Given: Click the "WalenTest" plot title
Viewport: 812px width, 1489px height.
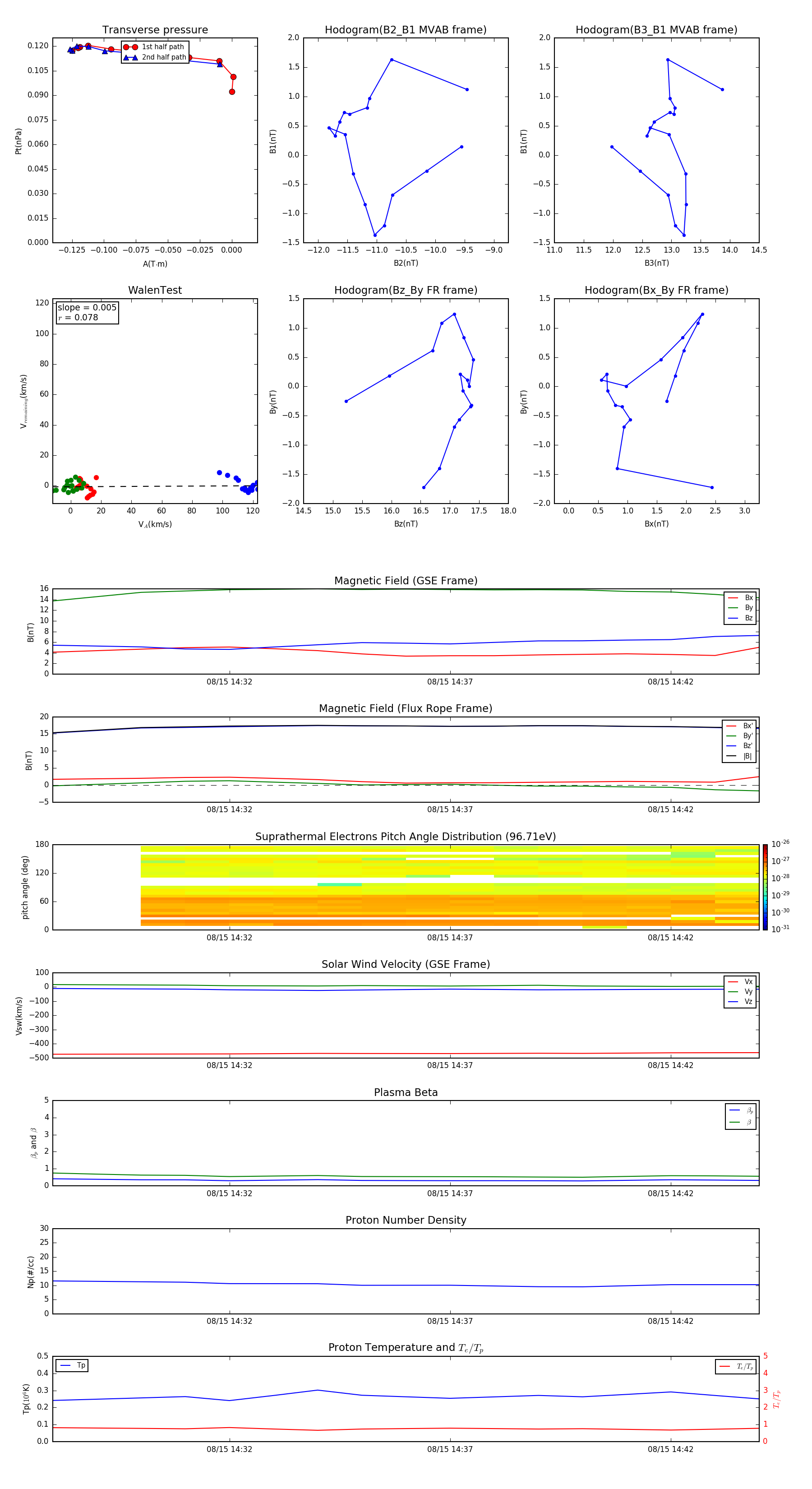Looking at the screenshot, I should [x=155, y=290].
